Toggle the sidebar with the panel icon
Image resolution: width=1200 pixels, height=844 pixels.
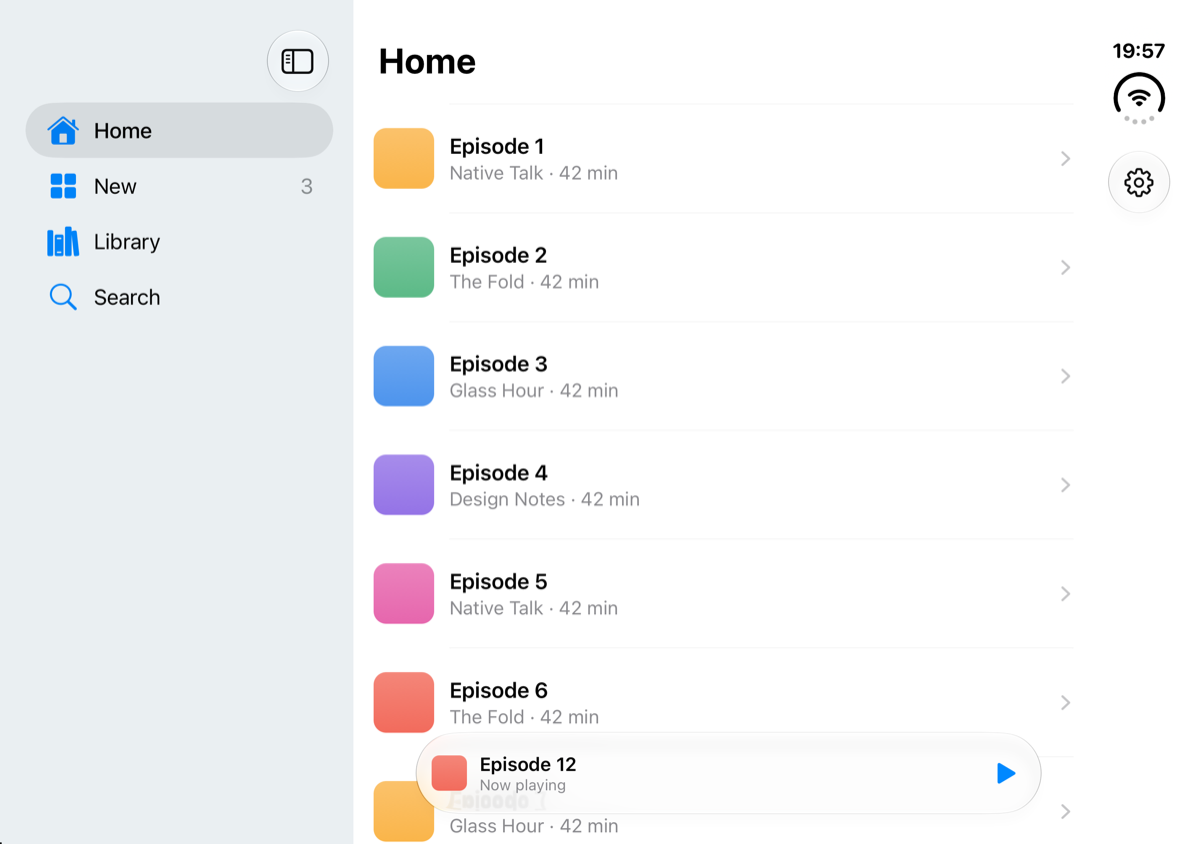pos(298,61)
